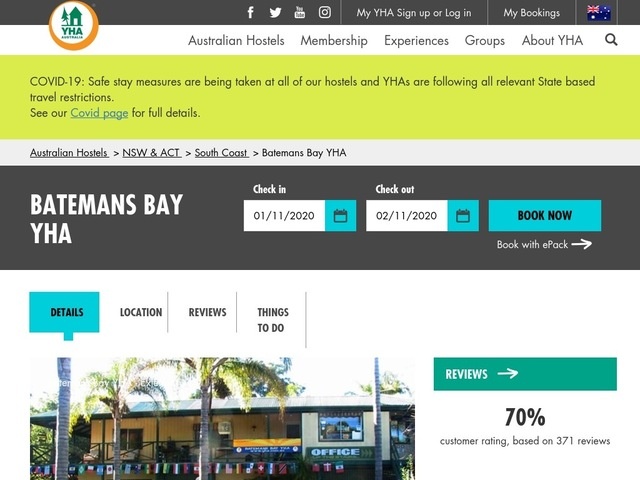640x480 pixels.
Task: Click the 70% customer rating text
Action: (x=525, y=417)
